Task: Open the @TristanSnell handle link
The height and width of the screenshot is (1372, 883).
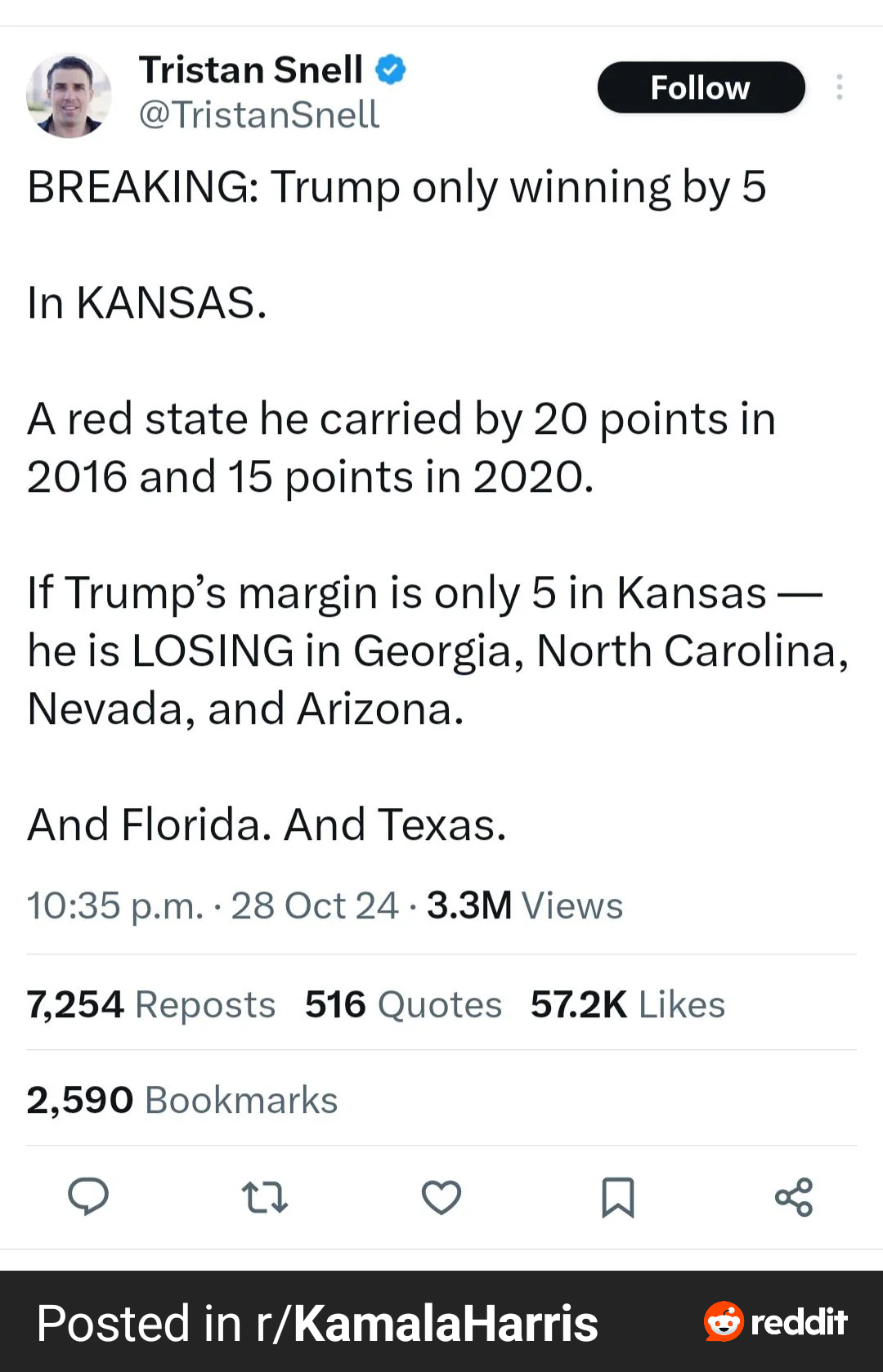Action: tap(258, 114)
